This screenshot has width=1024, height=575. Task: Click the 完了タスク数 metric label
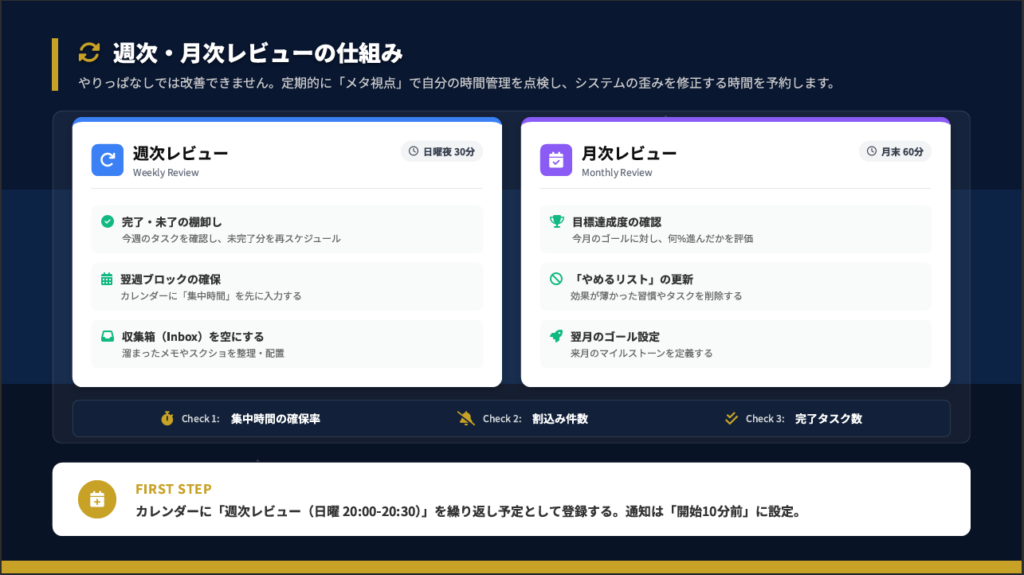[828, 419]
